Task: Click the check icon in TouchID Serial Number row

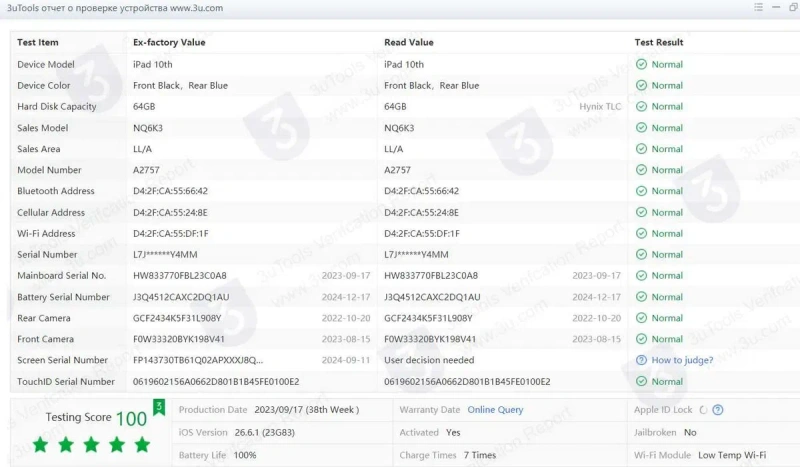Action: [x=641, y=381]
